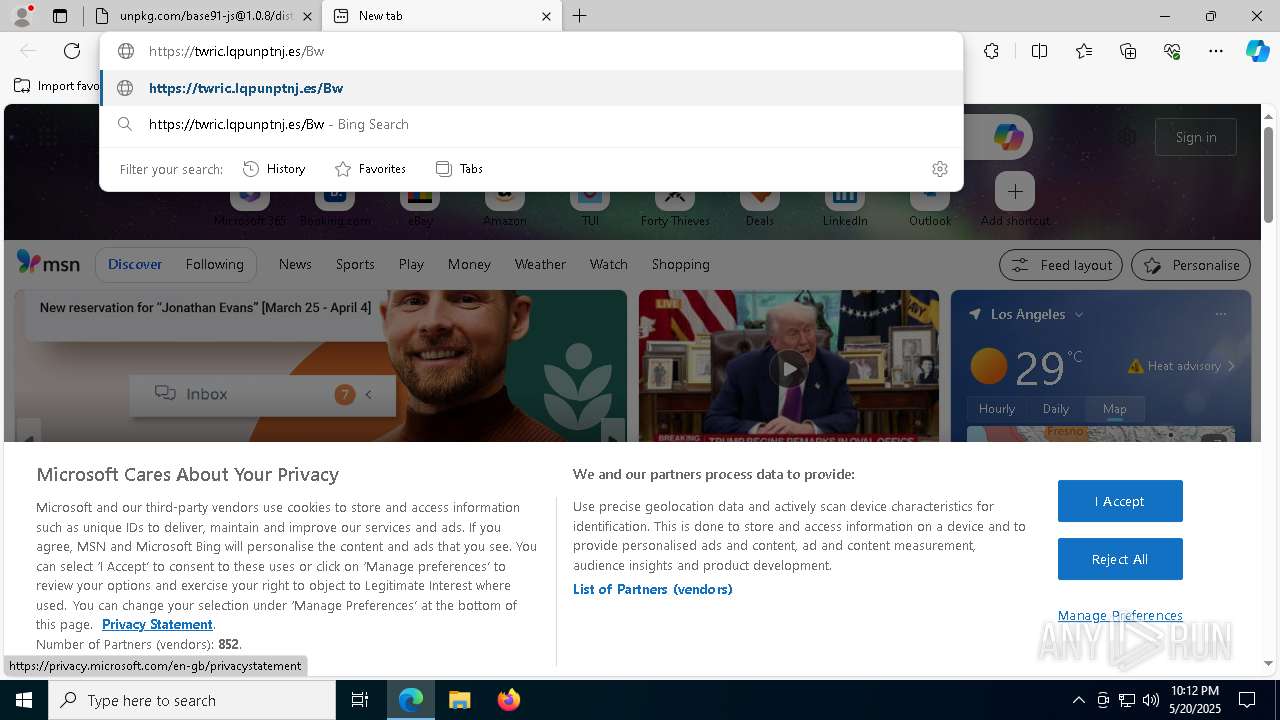Image resolution: width=1280 pixels, height=720 pixels.
Task: Play the Trump live video thumbnail
Action: point(789,368)
